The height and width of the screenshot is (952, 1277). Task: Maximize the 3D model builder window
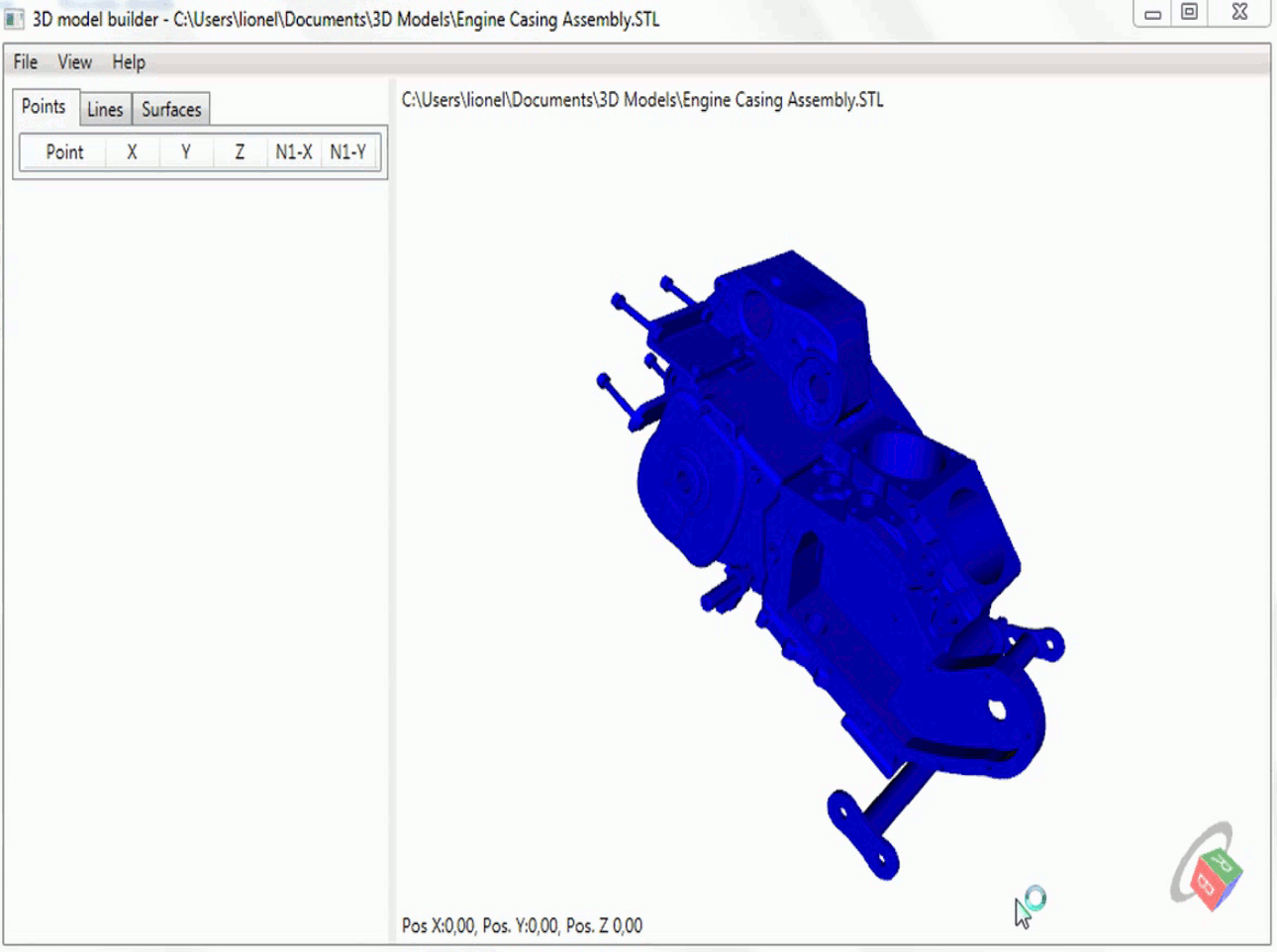(x=1190, y=13)
